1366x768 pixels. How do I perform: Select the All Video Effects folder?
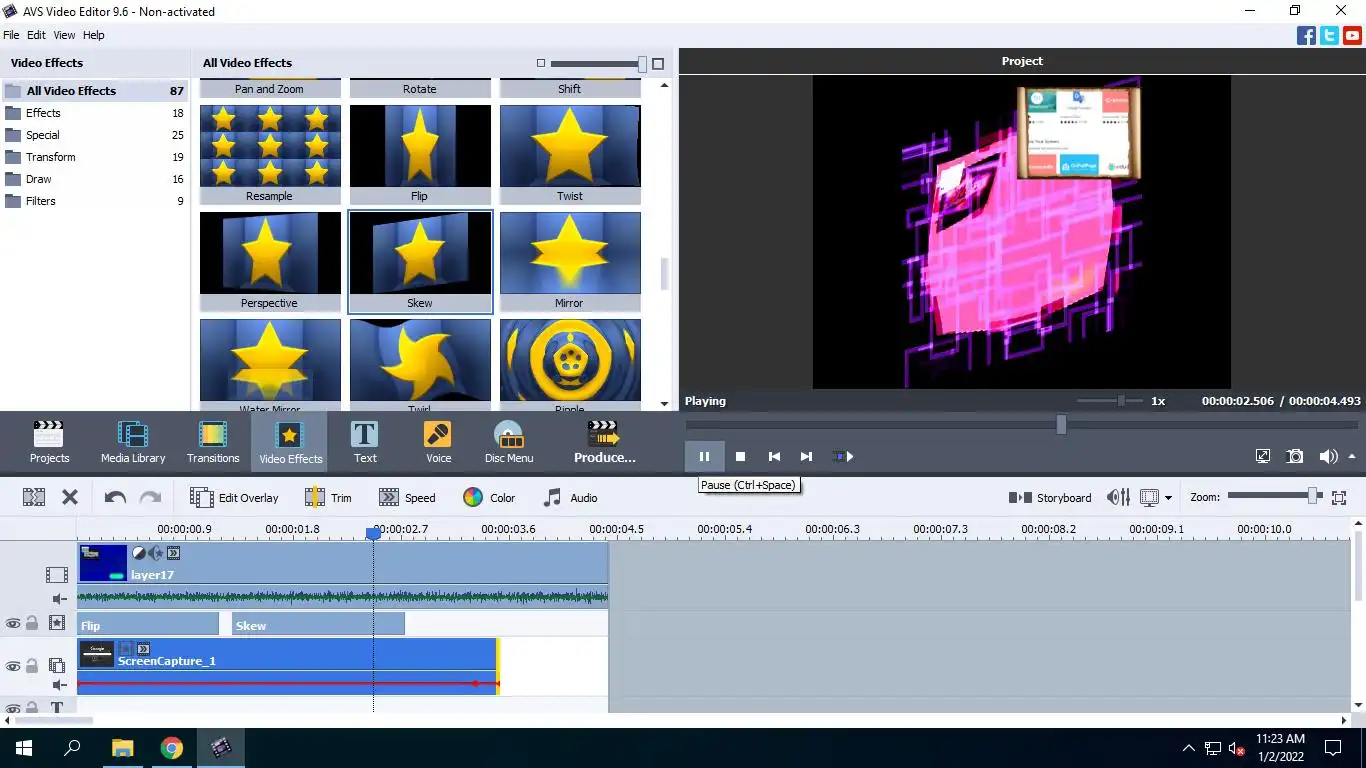94,90
